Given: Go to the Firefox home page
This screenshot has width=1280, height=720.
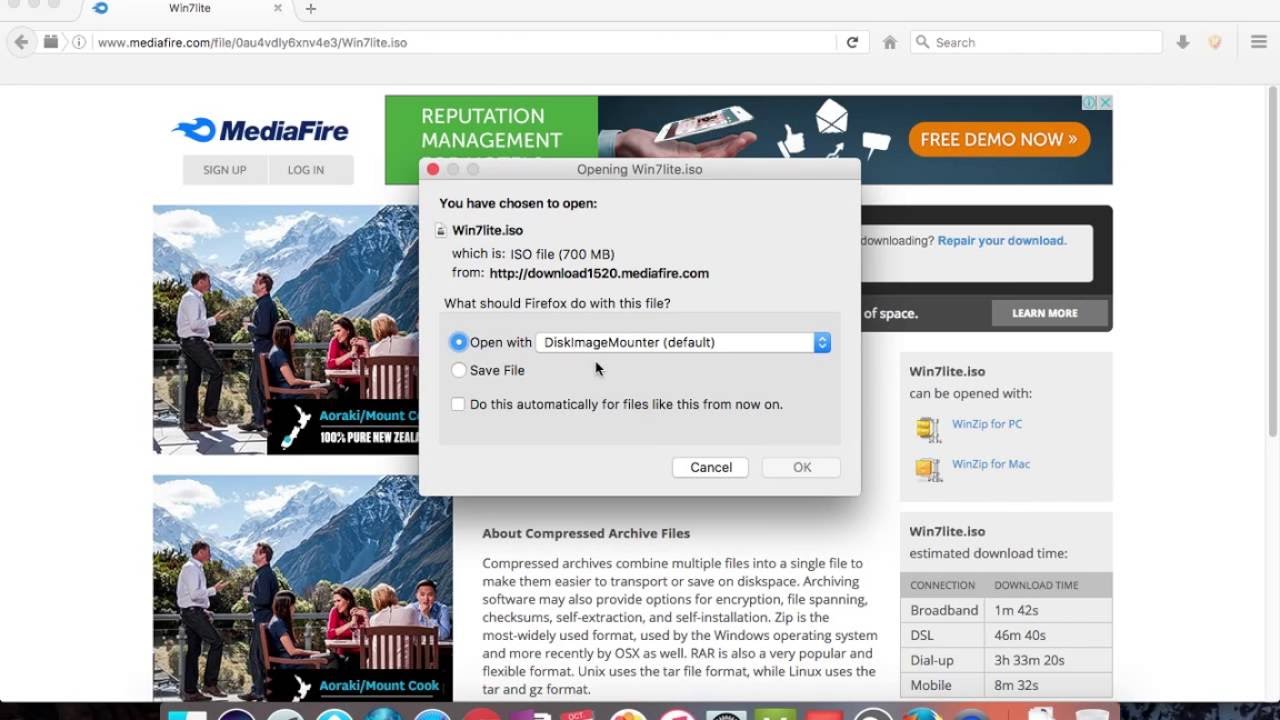Looking at the screenshot, I should (889, 42).
